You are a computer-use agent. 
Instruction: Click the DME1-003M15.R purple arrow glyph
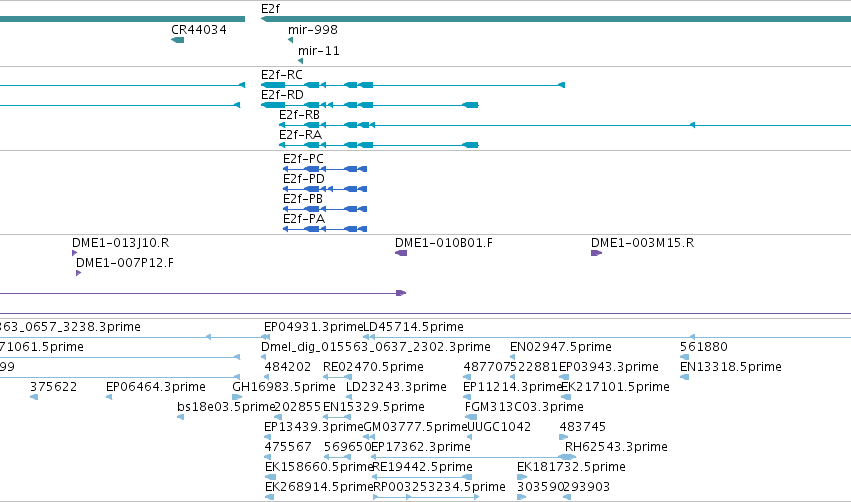coord(596,253)
